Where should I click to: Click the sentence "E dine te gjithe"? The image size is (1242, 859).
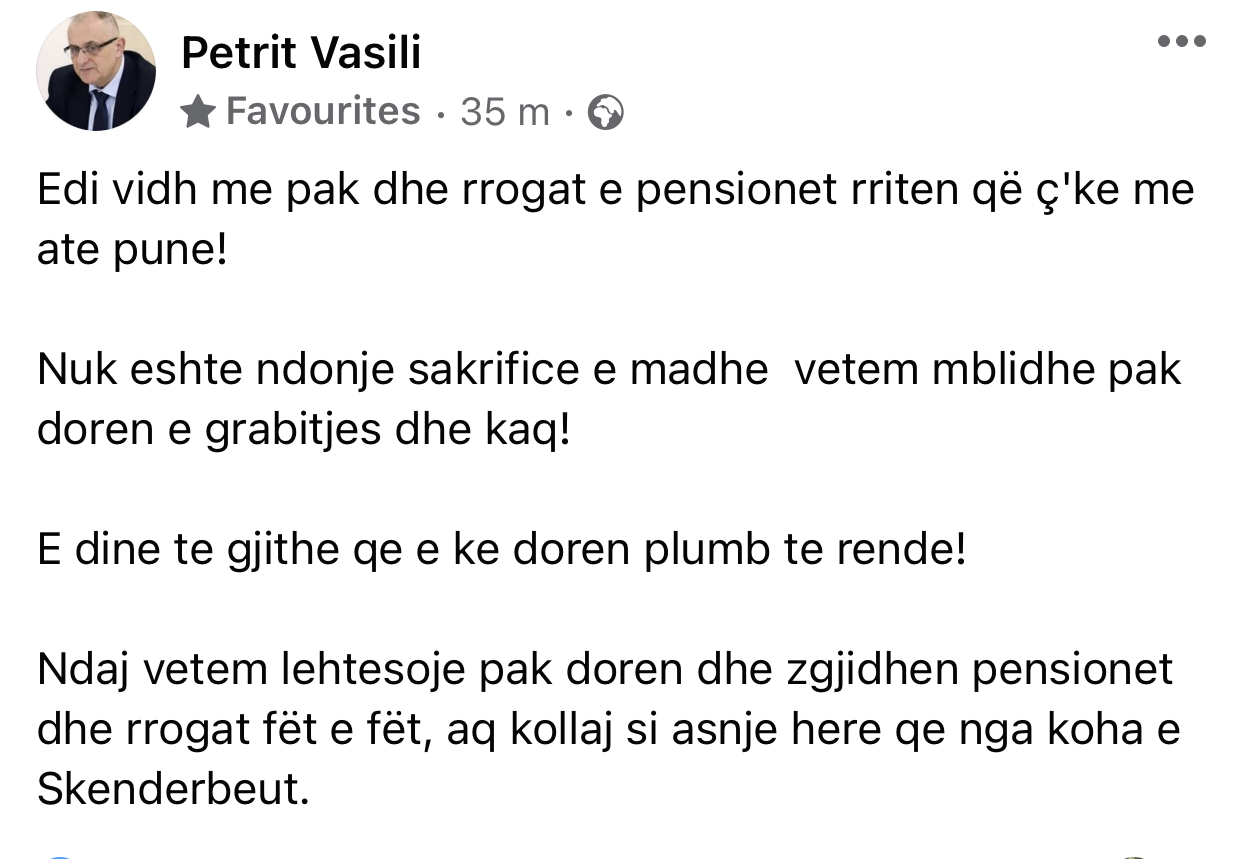point(501,550)
